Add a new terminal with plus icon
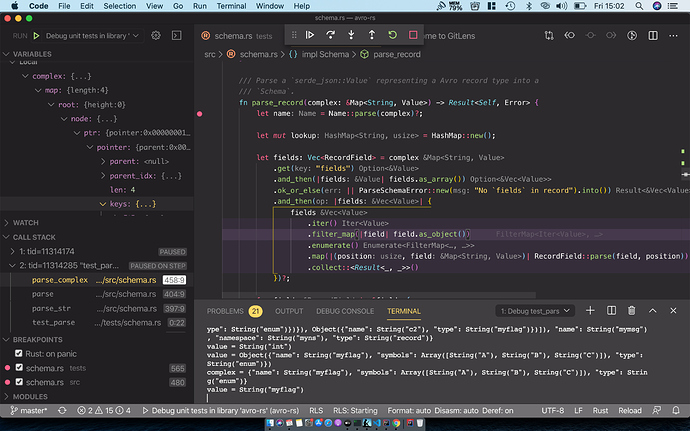The image size is (690, 431). (591, 311)
